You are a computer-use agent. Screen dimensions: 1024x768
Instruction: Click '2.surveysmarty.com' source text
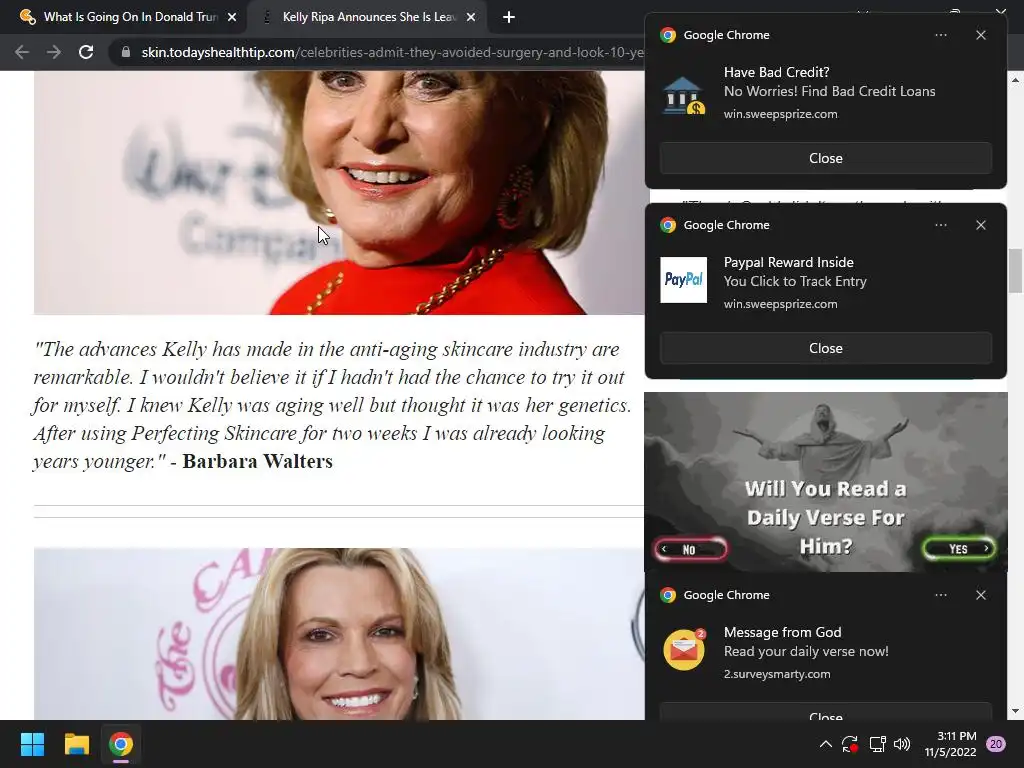pyautogui.click(x=777, y=674)
